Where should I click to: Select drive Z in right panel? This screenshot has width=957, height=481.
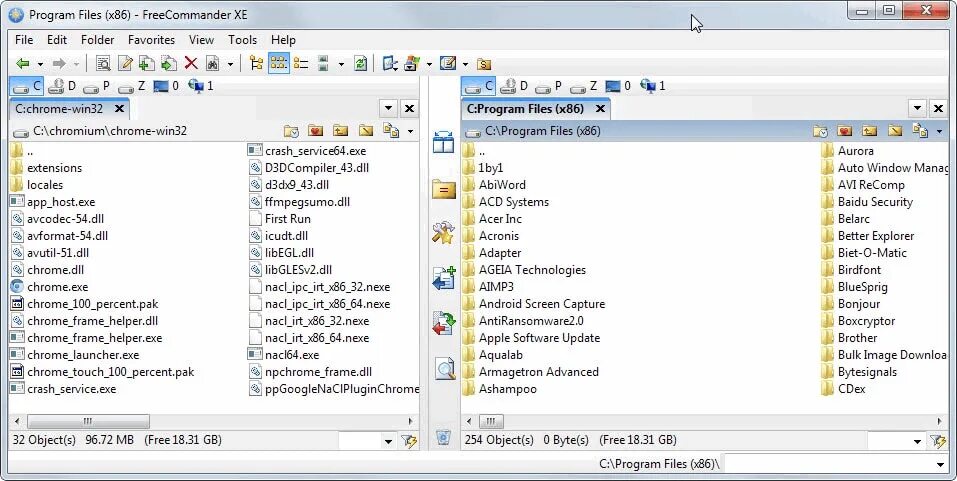point(583,86)
